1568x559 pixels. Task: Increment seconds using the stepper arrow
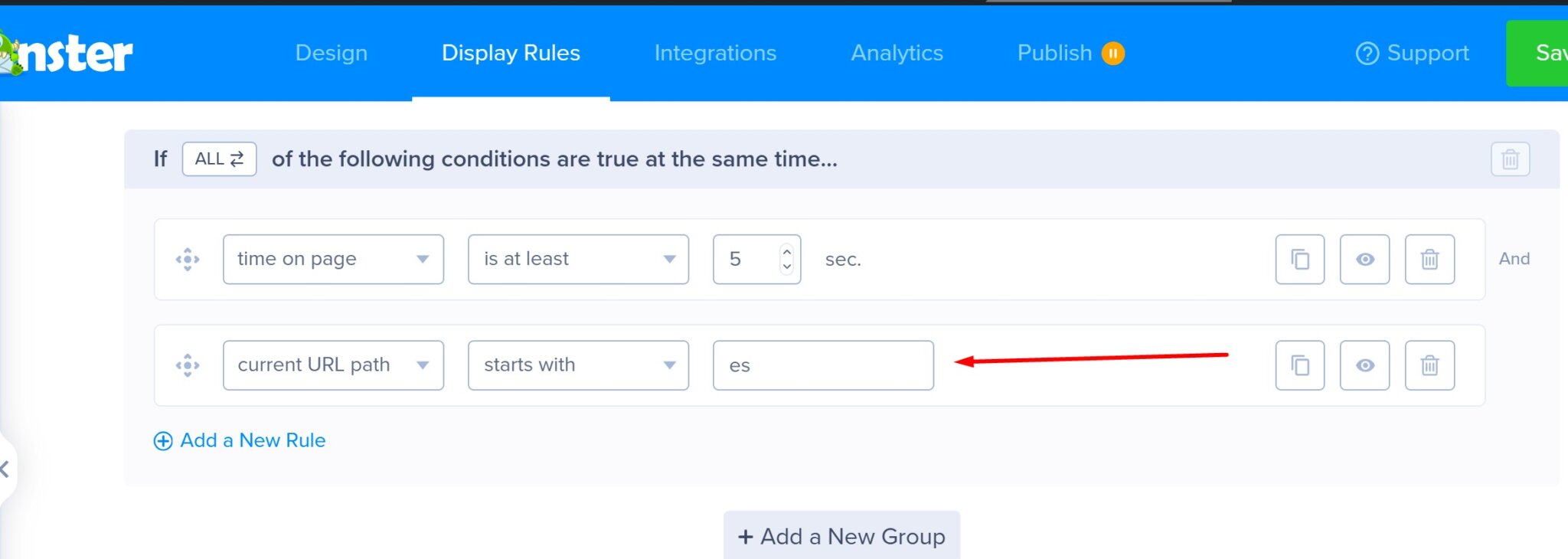(786, 251)
